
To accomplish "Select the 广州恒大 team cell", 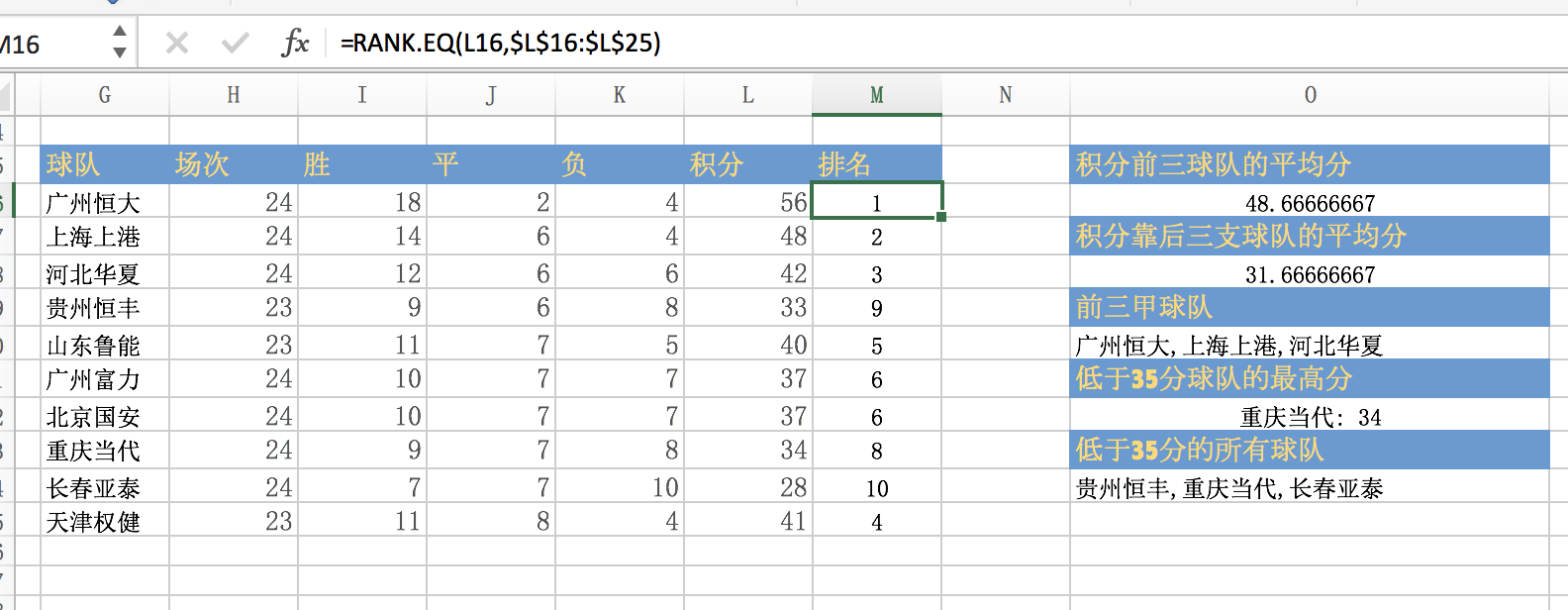I will (x=105, y=202).
